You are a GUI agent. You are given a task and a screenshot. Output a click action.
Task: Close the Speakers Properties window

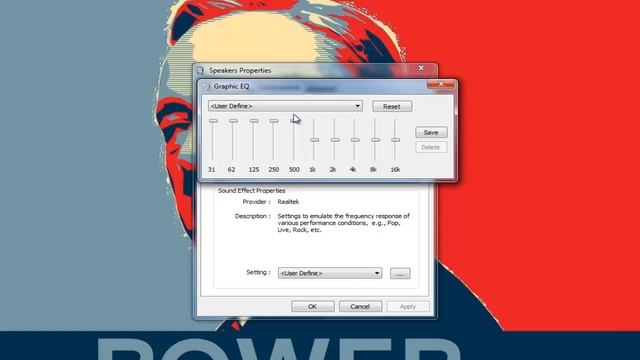click(x=421, y=68)
